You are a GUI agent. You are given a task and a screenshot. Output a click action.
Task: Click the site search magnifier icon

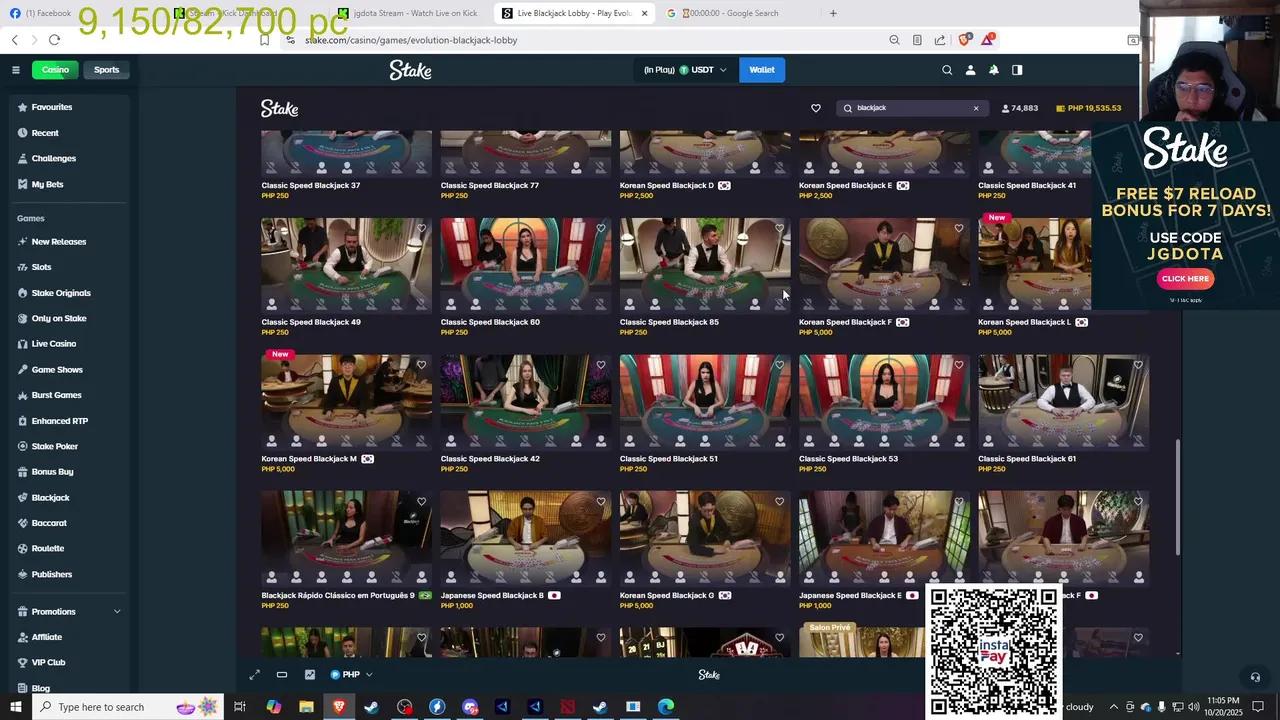click(947, 70)
